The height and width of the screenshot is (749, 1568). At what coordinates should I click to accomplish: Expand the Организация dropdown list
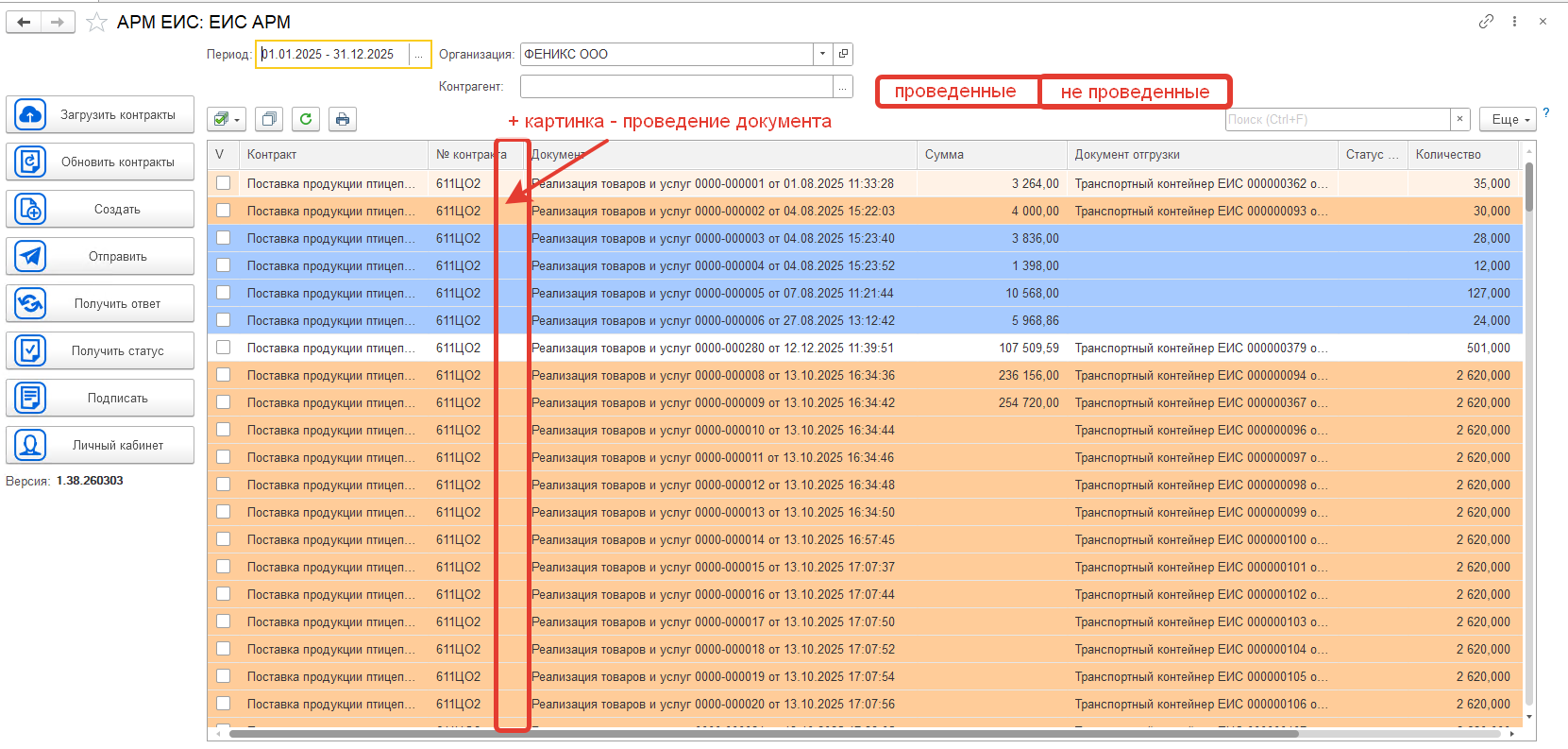coord(822,54)
